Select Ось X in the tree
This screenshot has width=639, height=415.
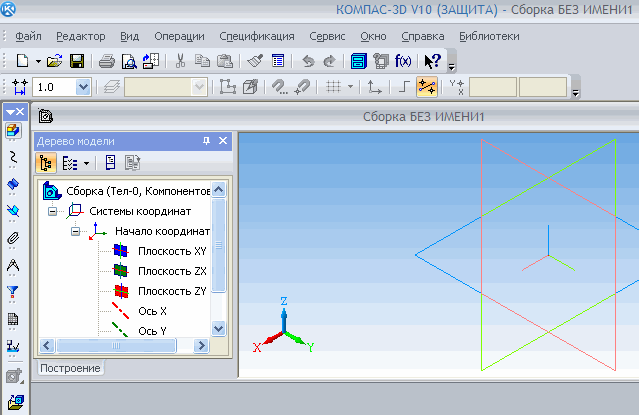[x=152, y=311]
